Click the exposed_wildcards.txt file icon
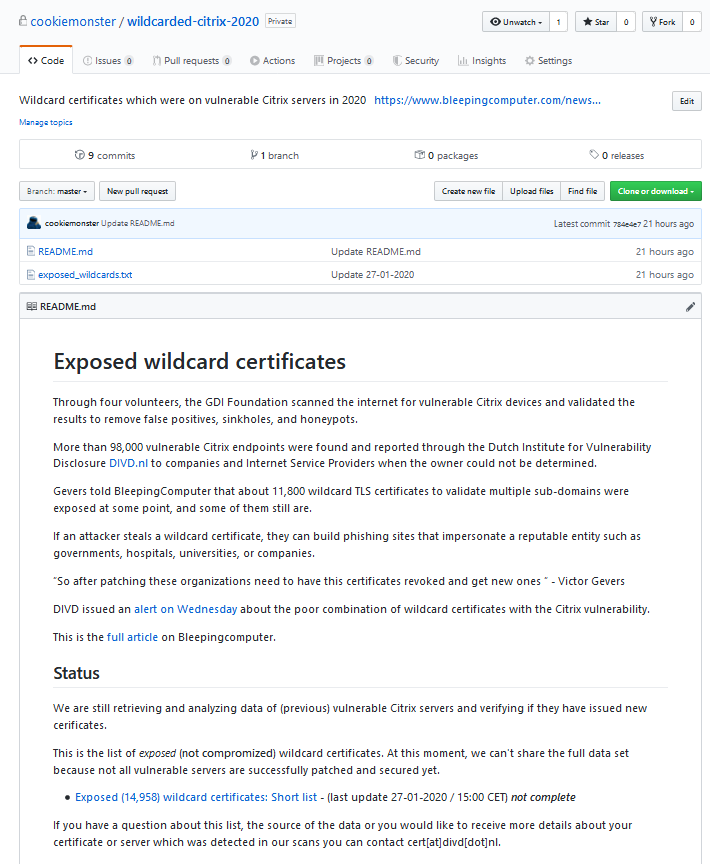 tap(31, 274)
